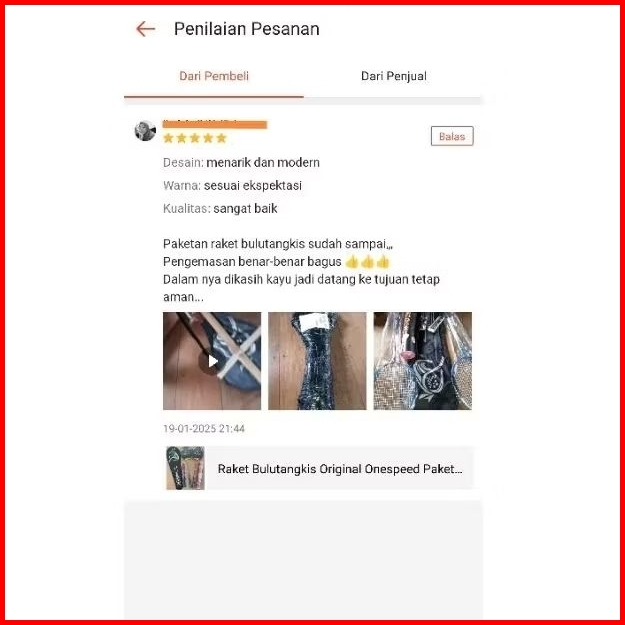Click the review timestamp 19-01-2025
Screen dimensions: 625x625
[204, 429]
